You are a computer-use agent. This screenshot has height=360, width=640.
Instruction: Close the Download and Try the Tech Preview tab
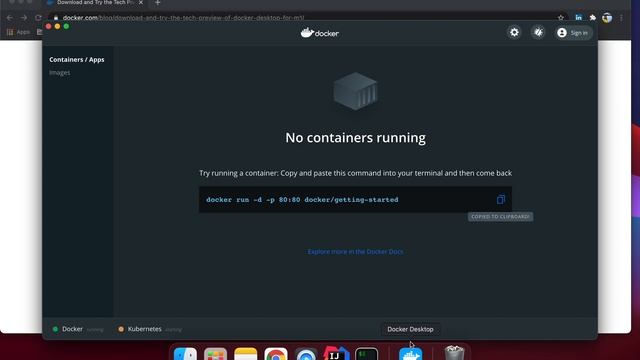click(141, 2)
